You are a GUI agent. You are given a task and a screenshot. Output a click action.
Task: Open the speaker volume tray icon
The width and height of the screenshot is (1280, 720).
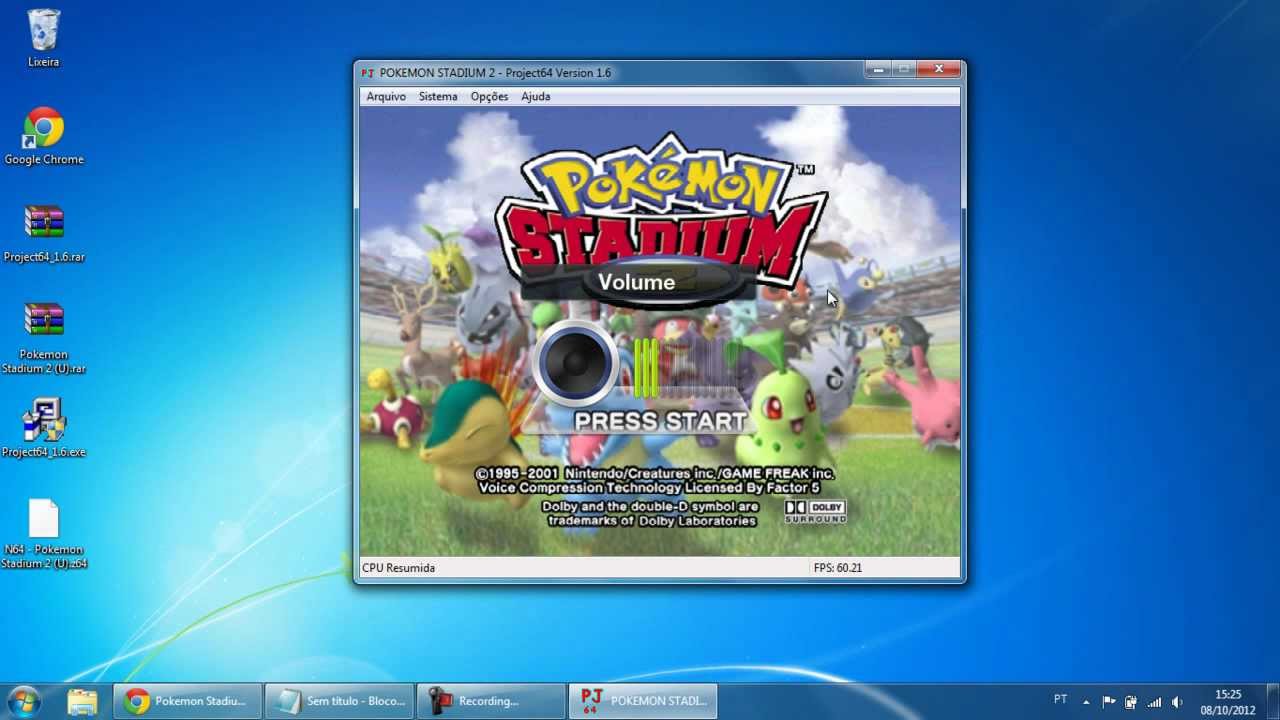[x=1178, y=702]
